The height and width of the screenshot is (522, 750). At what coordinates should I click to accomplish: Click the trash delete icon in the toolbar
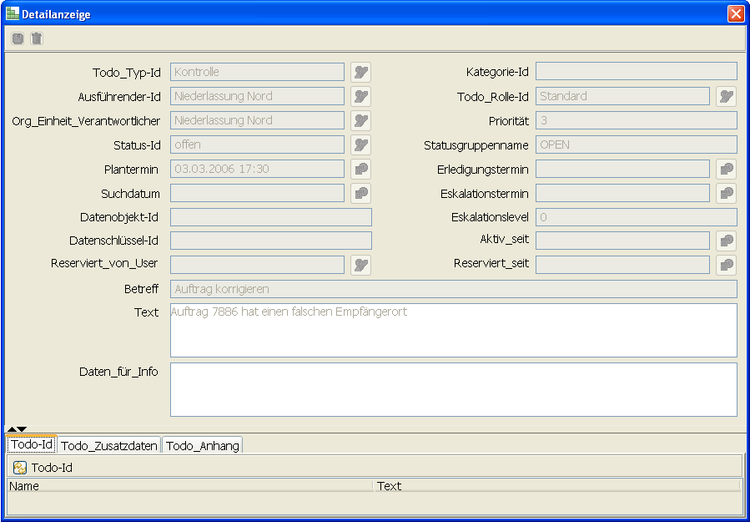click(37, 39)
